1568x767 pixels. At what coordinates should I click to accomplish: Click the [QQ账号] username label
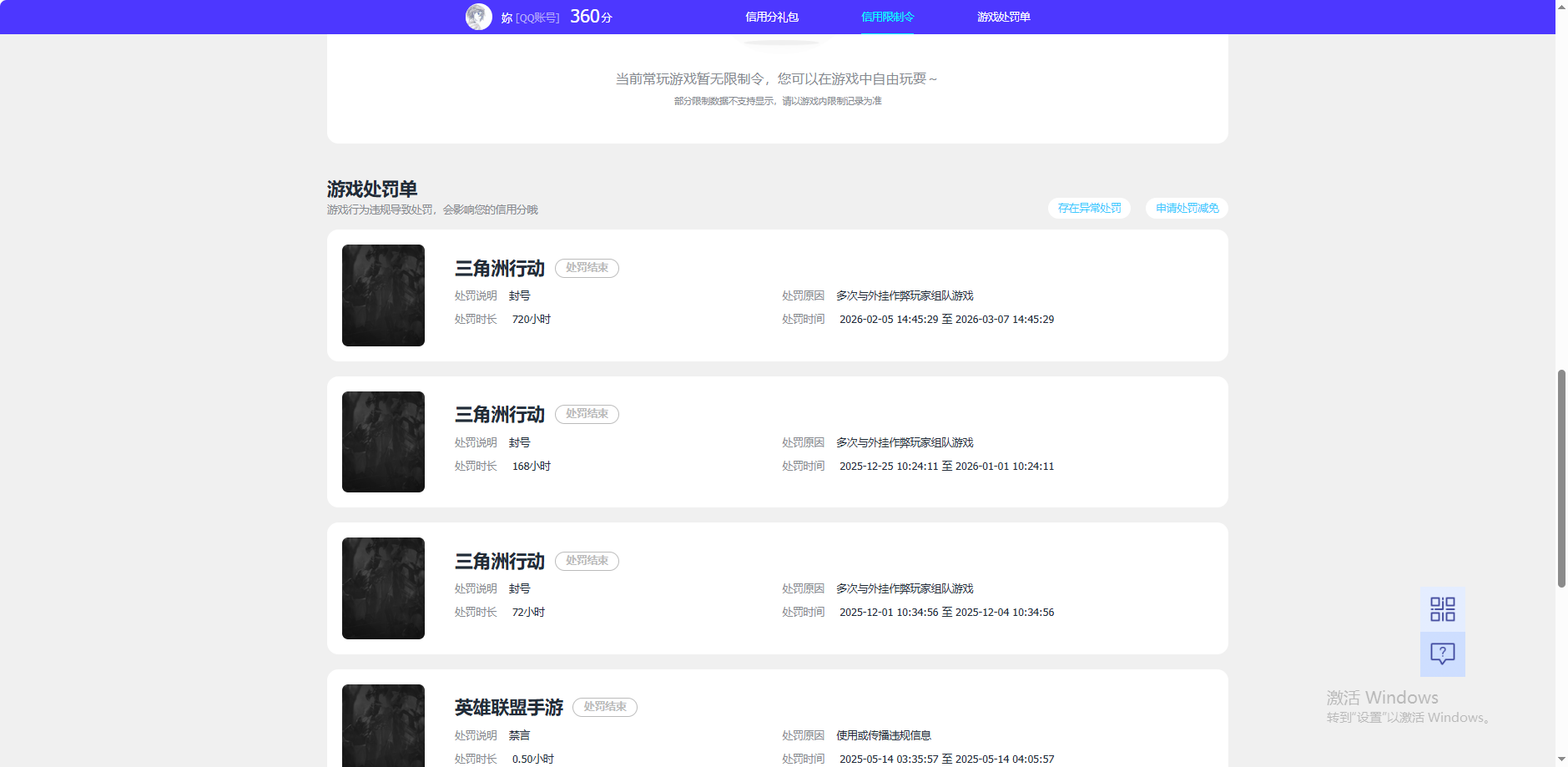coord(537,18)
